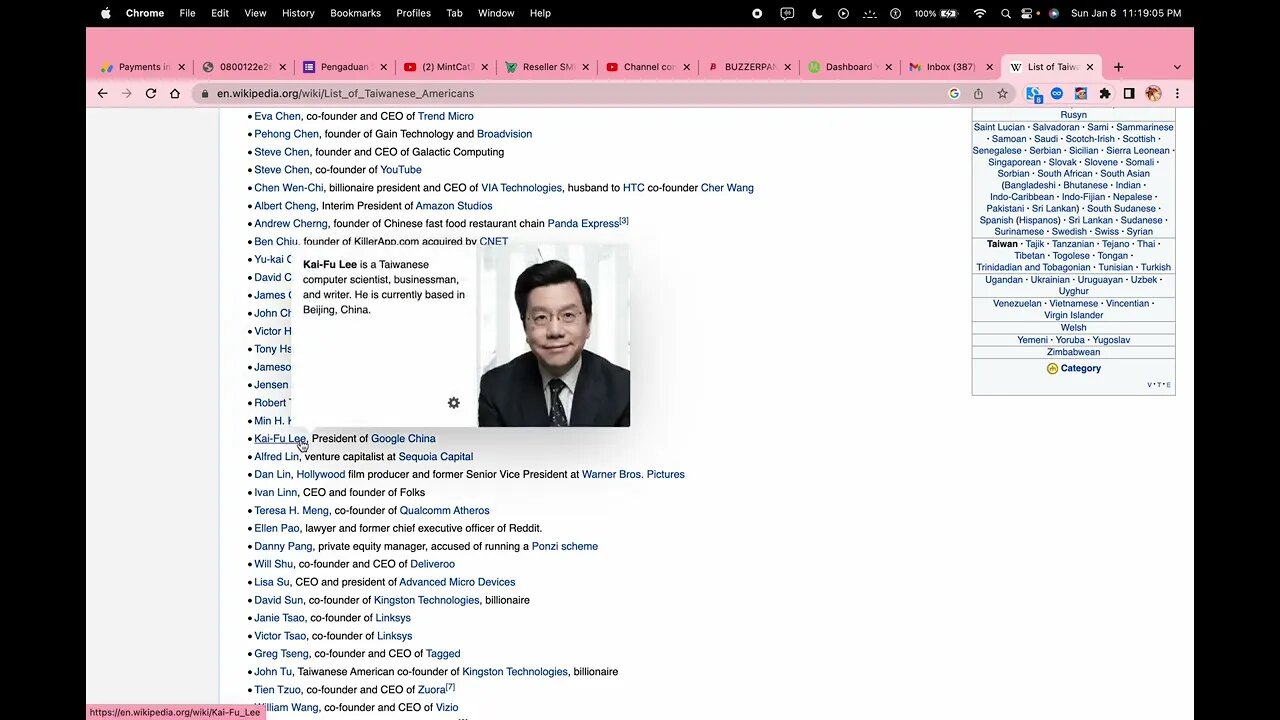Follow the VIA Technologies link
1280x720 pixels.
point(521,188)
